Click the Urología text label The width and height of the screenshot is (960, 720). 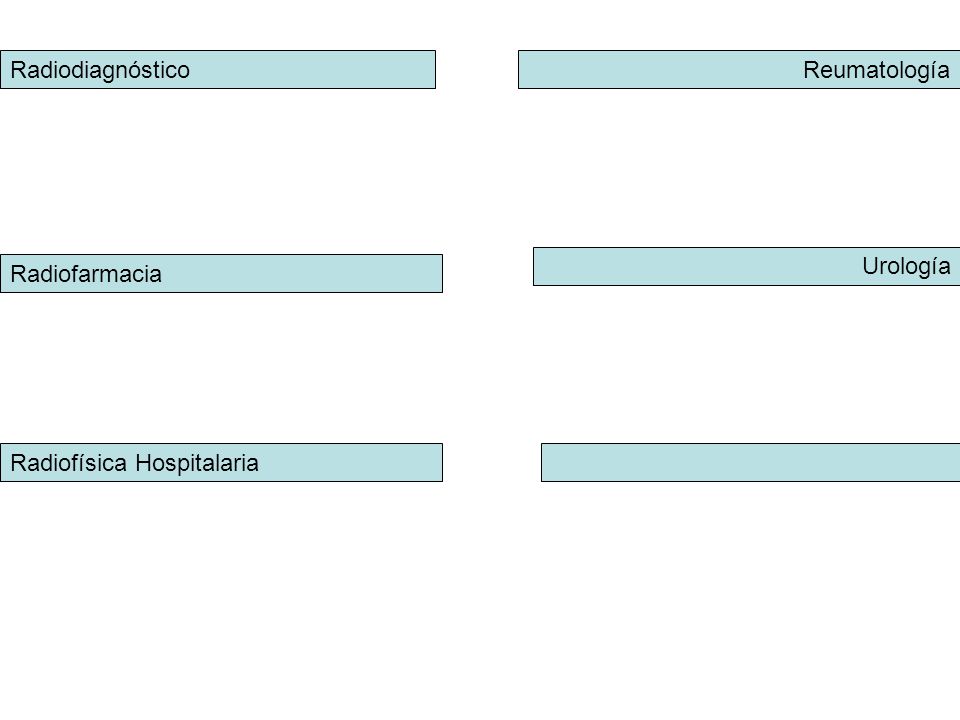(x=906, y=267)
